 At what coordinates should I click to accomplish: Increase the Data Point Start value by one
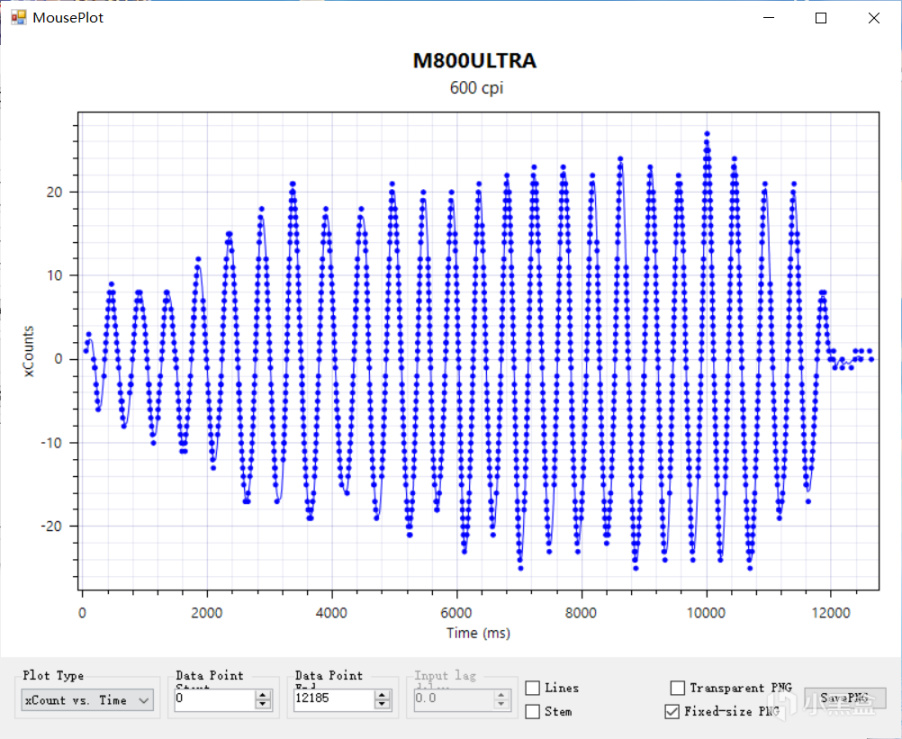[x=263, y=695]
